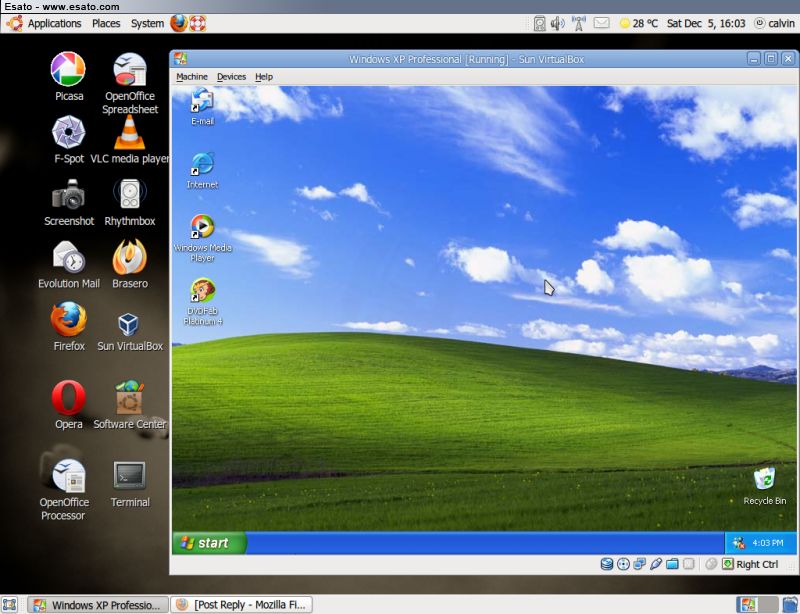Click VirtualBox mouse integration indicator icon
800x614 pixels.
pos(711,564)
